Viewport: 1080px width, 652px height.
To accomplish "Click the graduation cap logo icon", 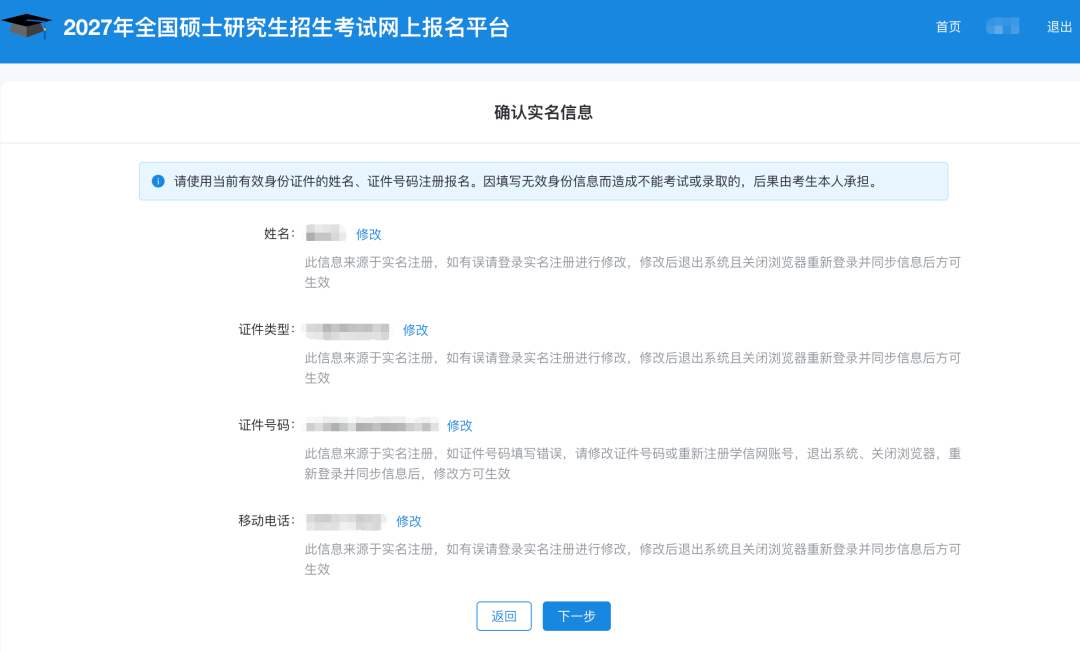I will (26, 26).
